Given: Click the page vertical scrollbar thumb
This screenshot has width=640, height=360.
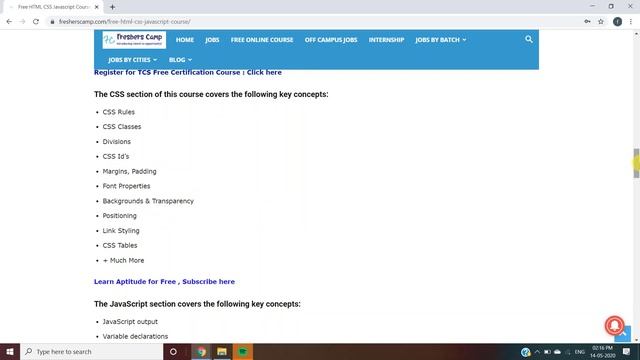Looking at the screenshot, I should pos(636,163).
